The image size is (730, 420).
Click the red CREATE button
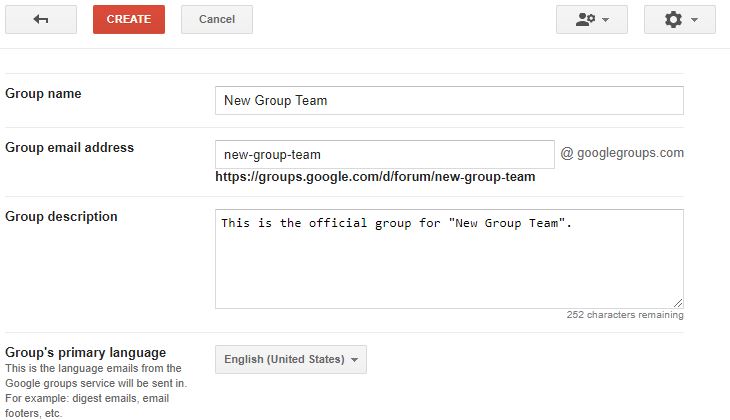tap(129, 20)
